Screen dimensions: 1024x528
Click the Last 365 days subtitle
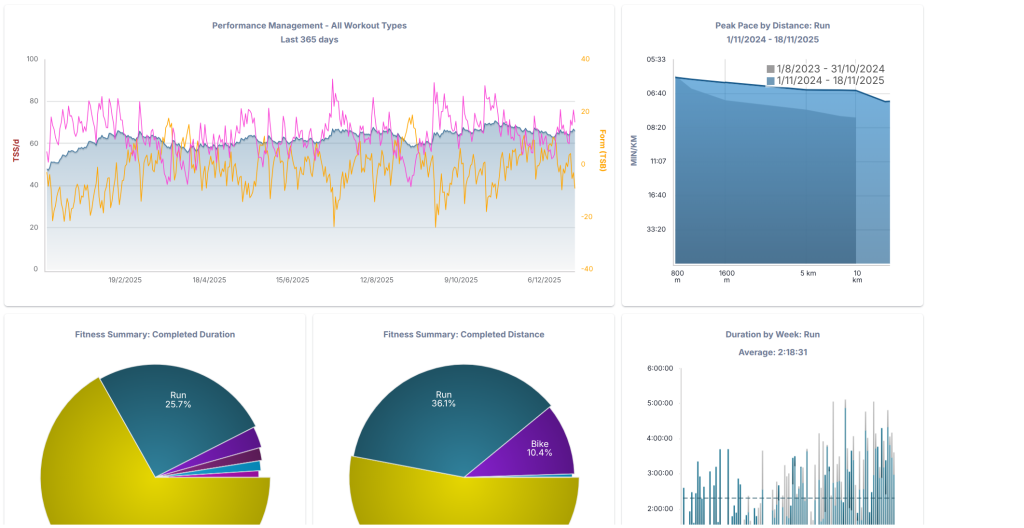point(309,40)
